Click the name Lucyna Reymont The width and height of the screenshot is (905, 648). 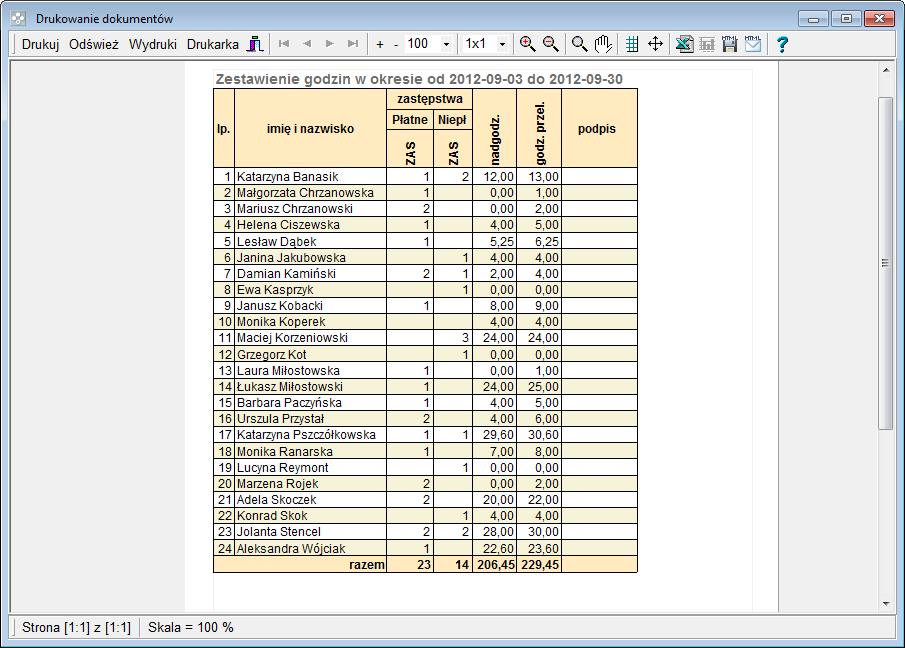283,468
